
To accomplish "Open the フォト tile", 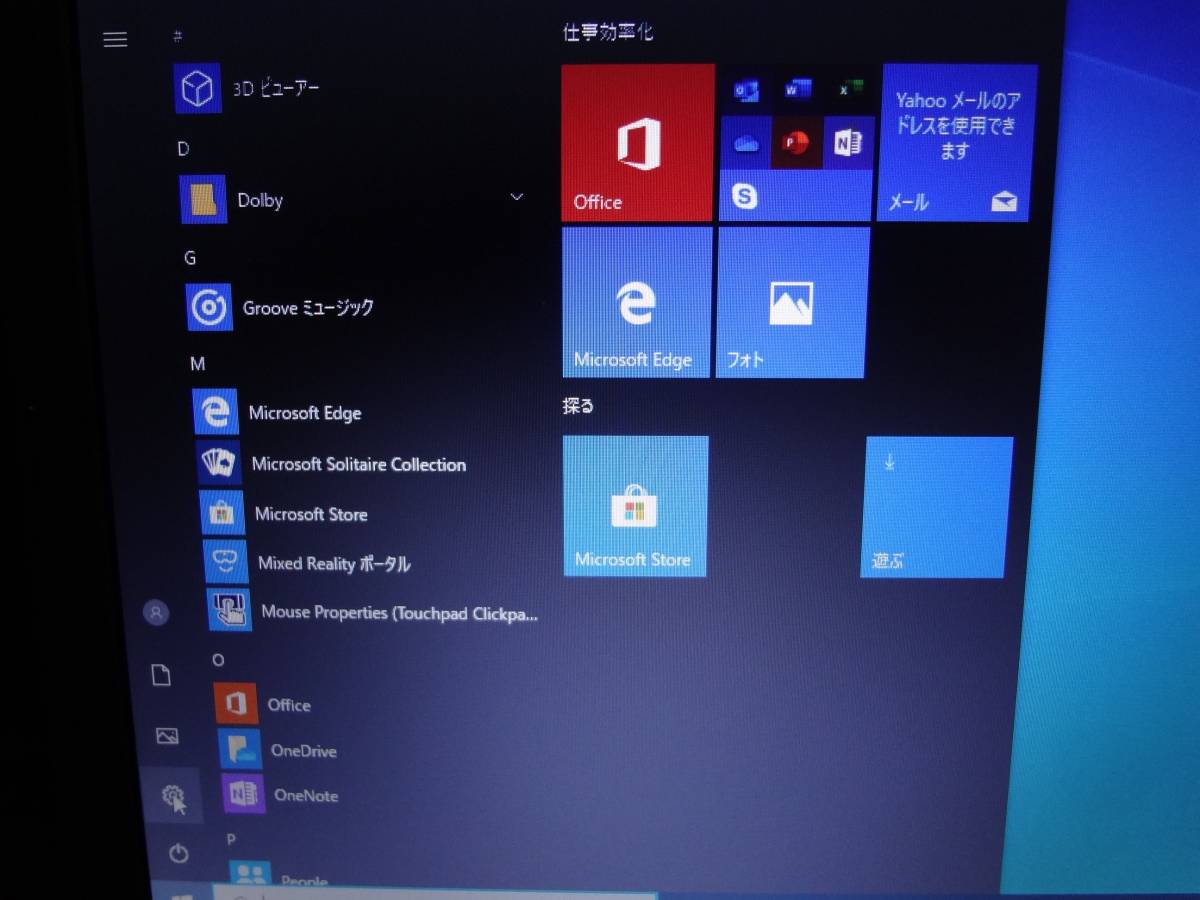I will 790,303.
